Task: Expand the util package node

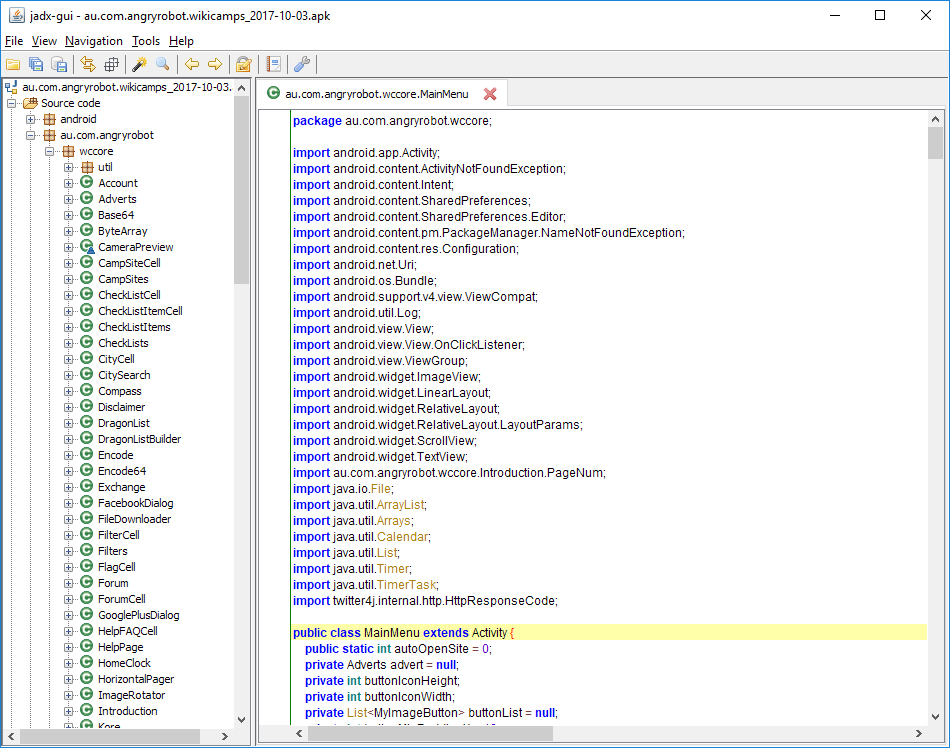Action: coord(68,167)
